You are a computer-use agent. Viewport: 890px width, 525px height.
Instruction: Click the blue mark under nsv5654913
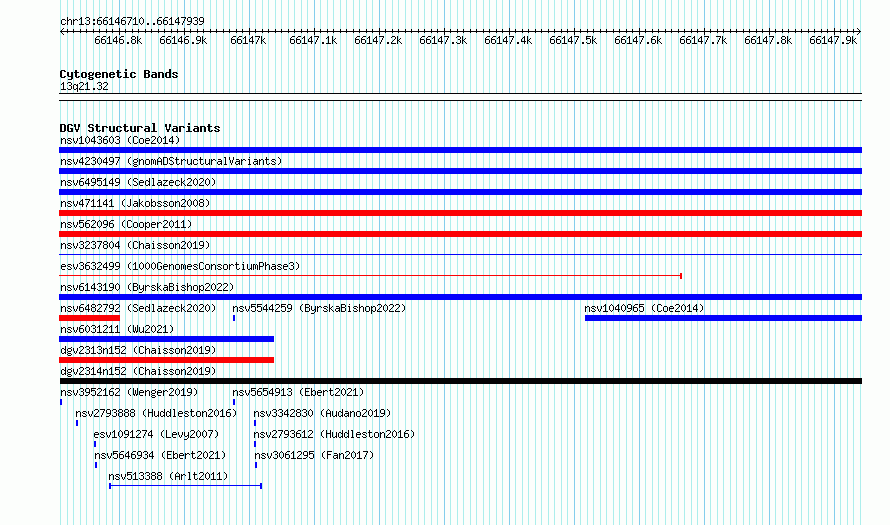coord(234,402)
